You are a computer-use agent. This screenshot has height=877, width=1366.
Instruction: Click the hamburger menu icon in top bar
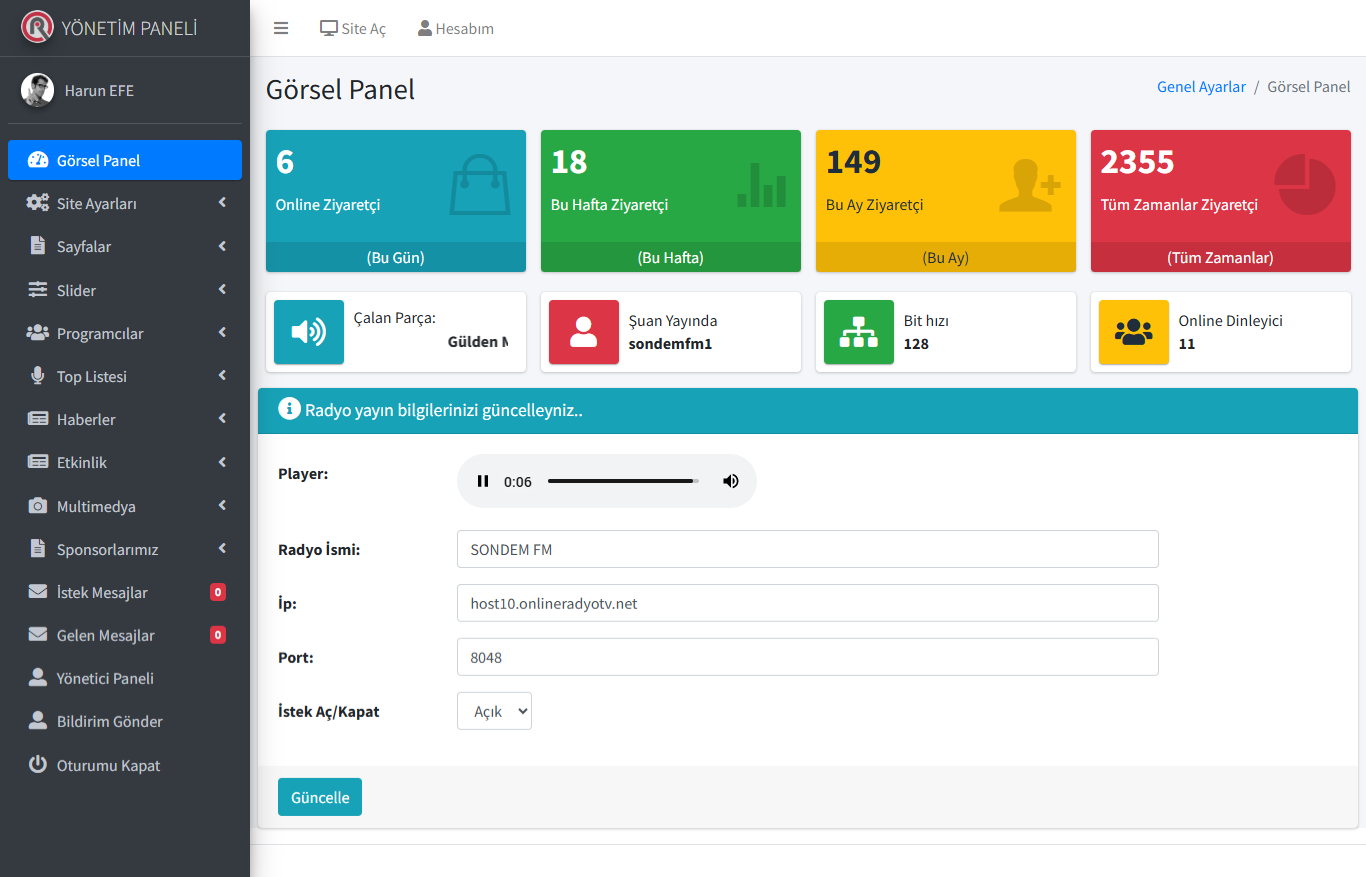[x=281, y=28]
